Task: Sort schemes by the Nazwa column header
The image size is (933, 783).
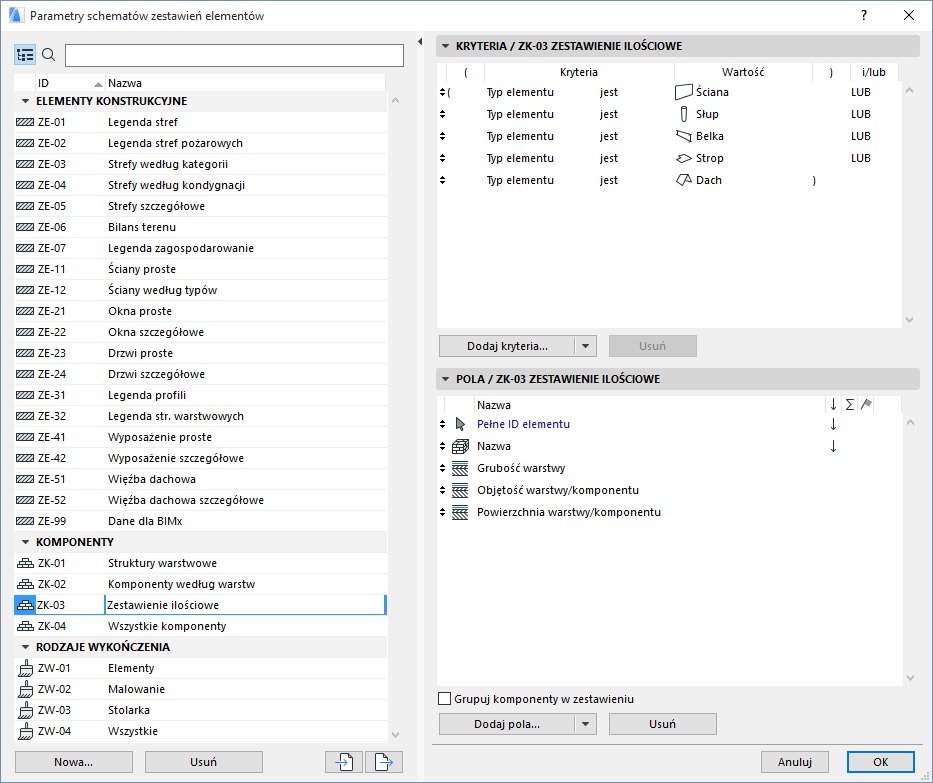Action: (x=245, y=83)
